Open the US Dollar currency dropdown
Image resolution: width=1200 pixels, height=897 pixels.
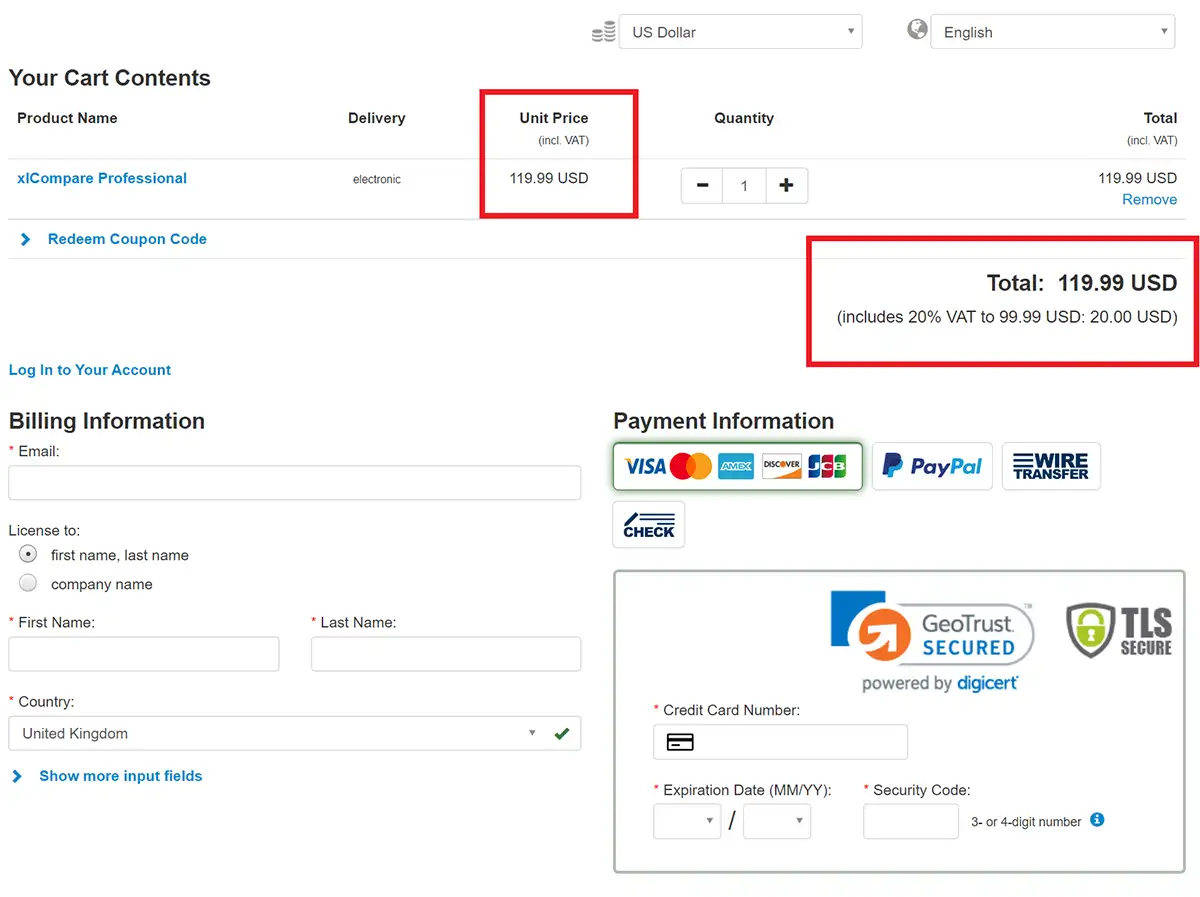coord(740,32)
